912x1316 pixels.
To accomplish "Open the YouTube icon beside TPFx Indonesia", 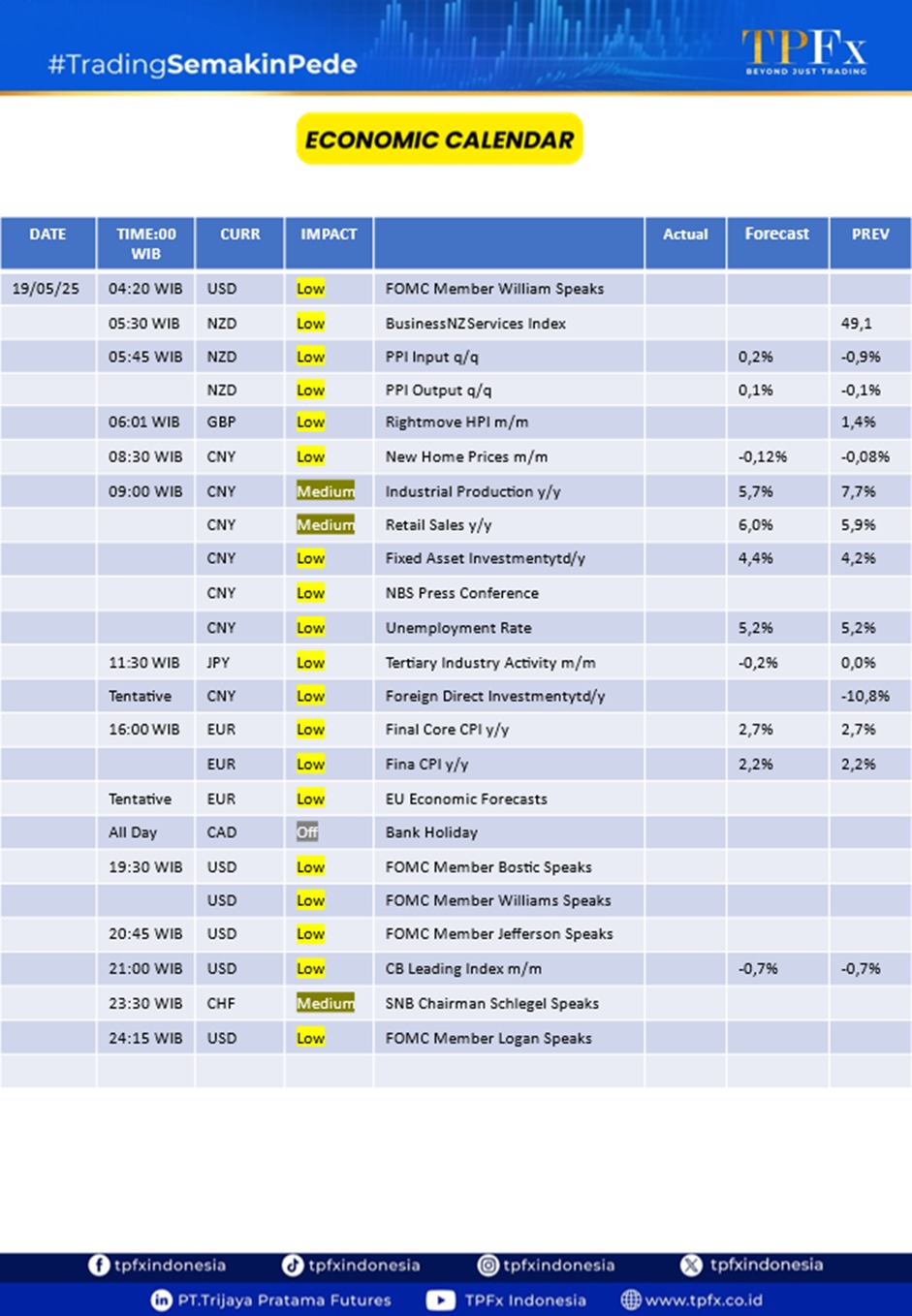I will point(441,1300).
